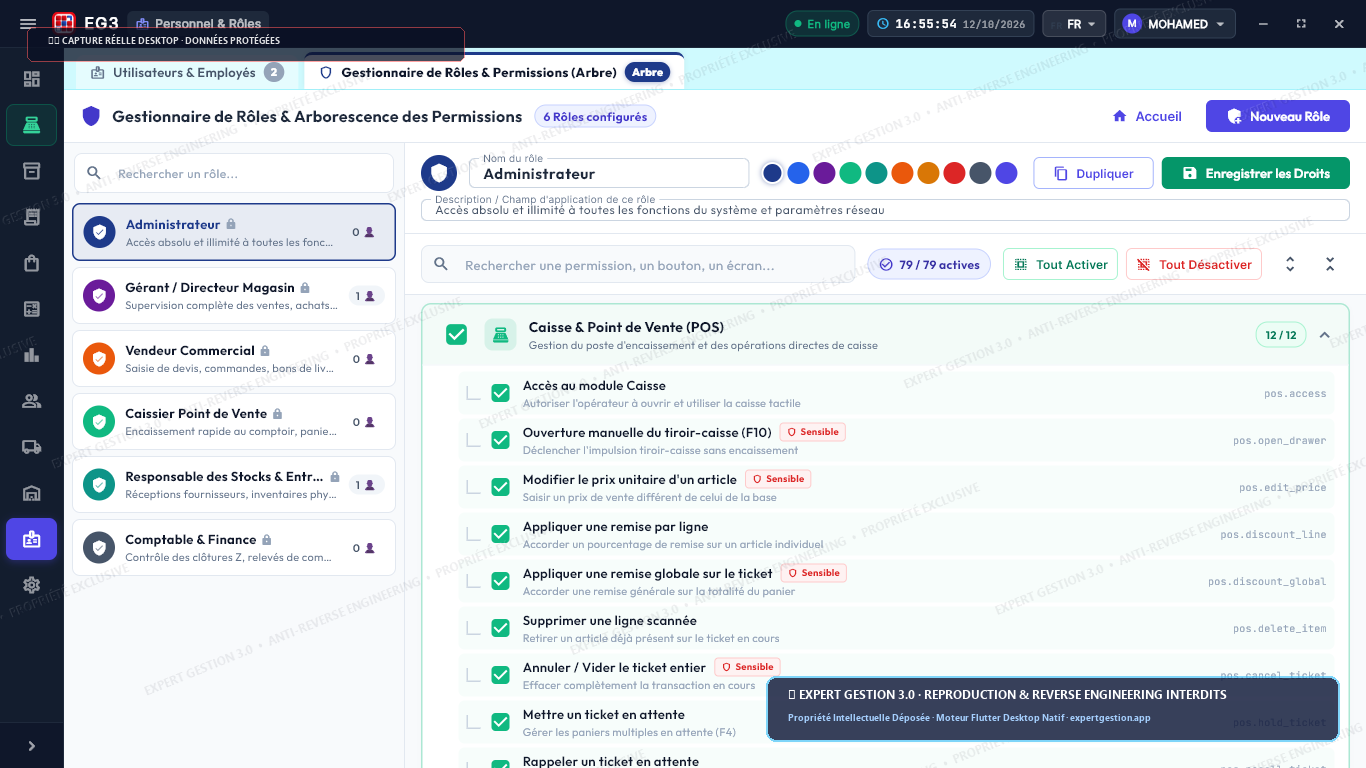1366x768 pixels.
Task: Collapse all permission groups with the fold arrows
Action: pyautogui.click(x=1330, y=264)
